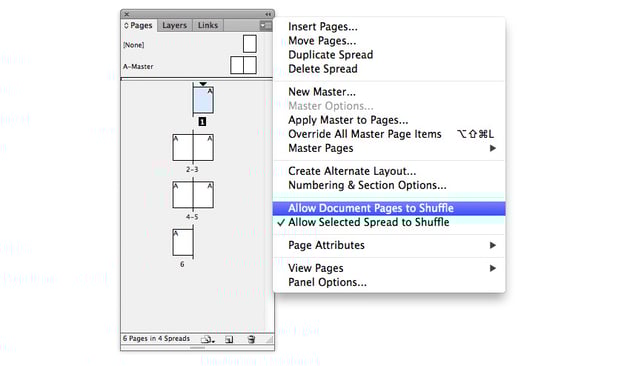Choose Move Pages... from the menu
Image resolution: width=630 pixels, height=366 pixels.
389,41
